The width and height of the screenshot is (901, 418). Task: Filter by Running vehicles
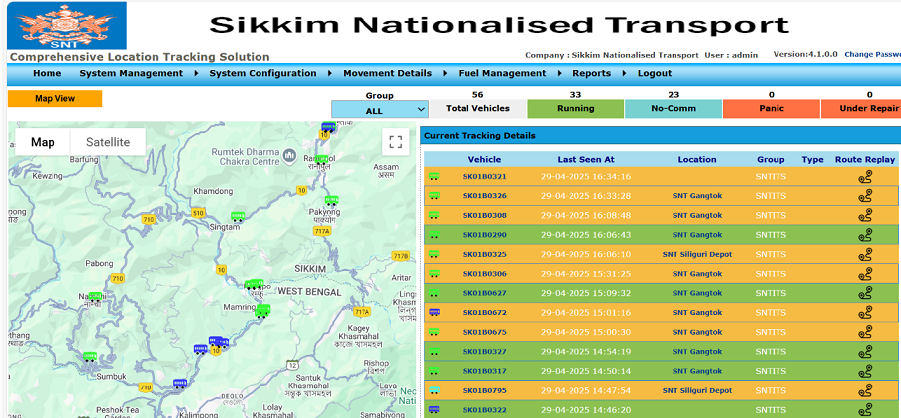575,109
